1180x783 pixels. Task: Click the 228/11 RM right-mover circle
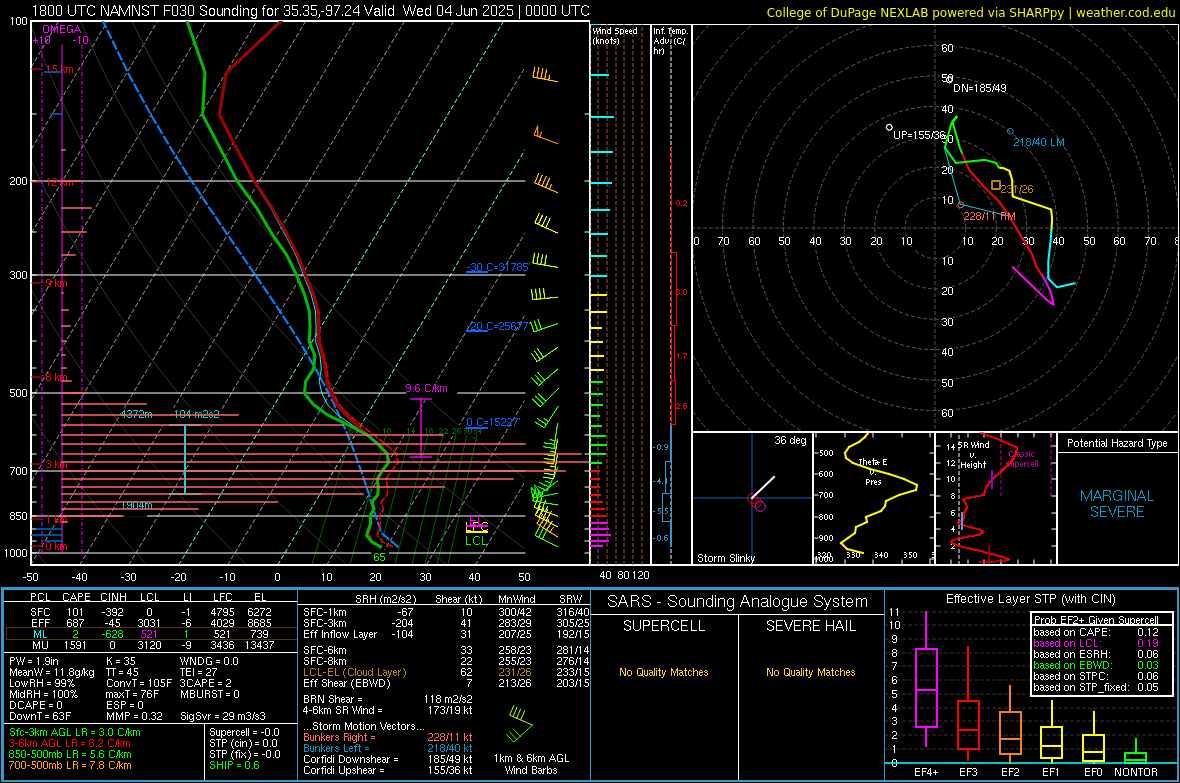(961, 204)
